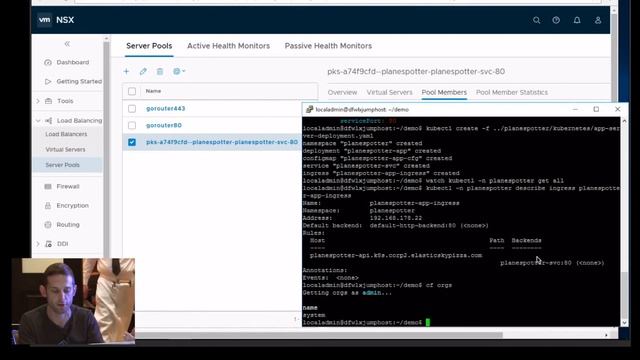Click the terminal scrollbar up arrow
This screenshot has height=360, width=640.
624,121
